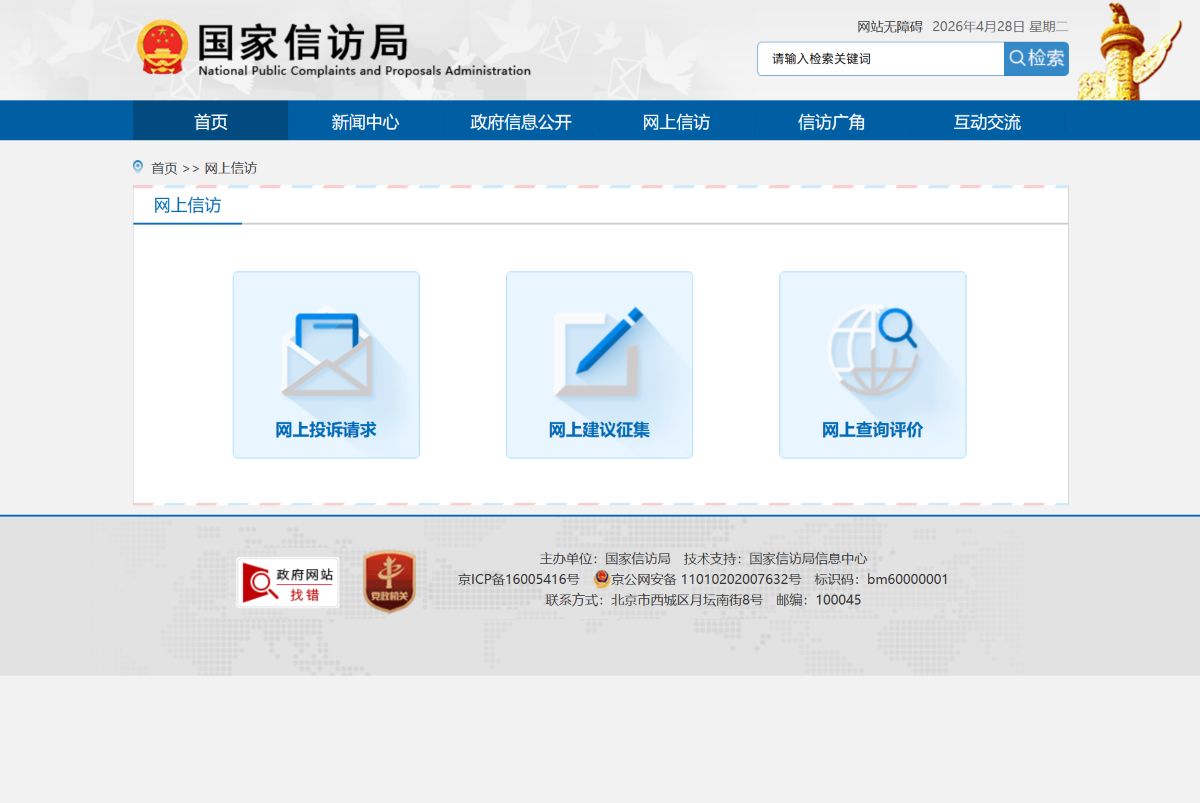The width and height of the screenshot is (1200, 803).
Task: Open the 政府信息公开 menu item
Action: tap(520, 121)
